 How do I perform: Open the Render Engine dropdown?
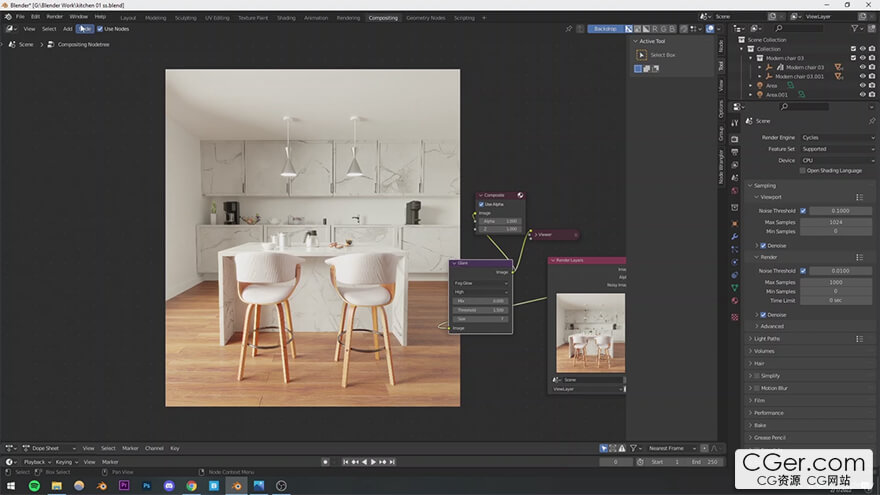[837, 138]
